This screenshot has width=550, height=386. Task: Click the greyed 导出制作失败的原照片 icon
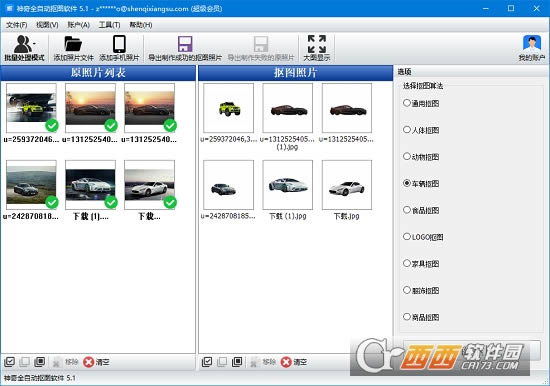coord(261,44)
